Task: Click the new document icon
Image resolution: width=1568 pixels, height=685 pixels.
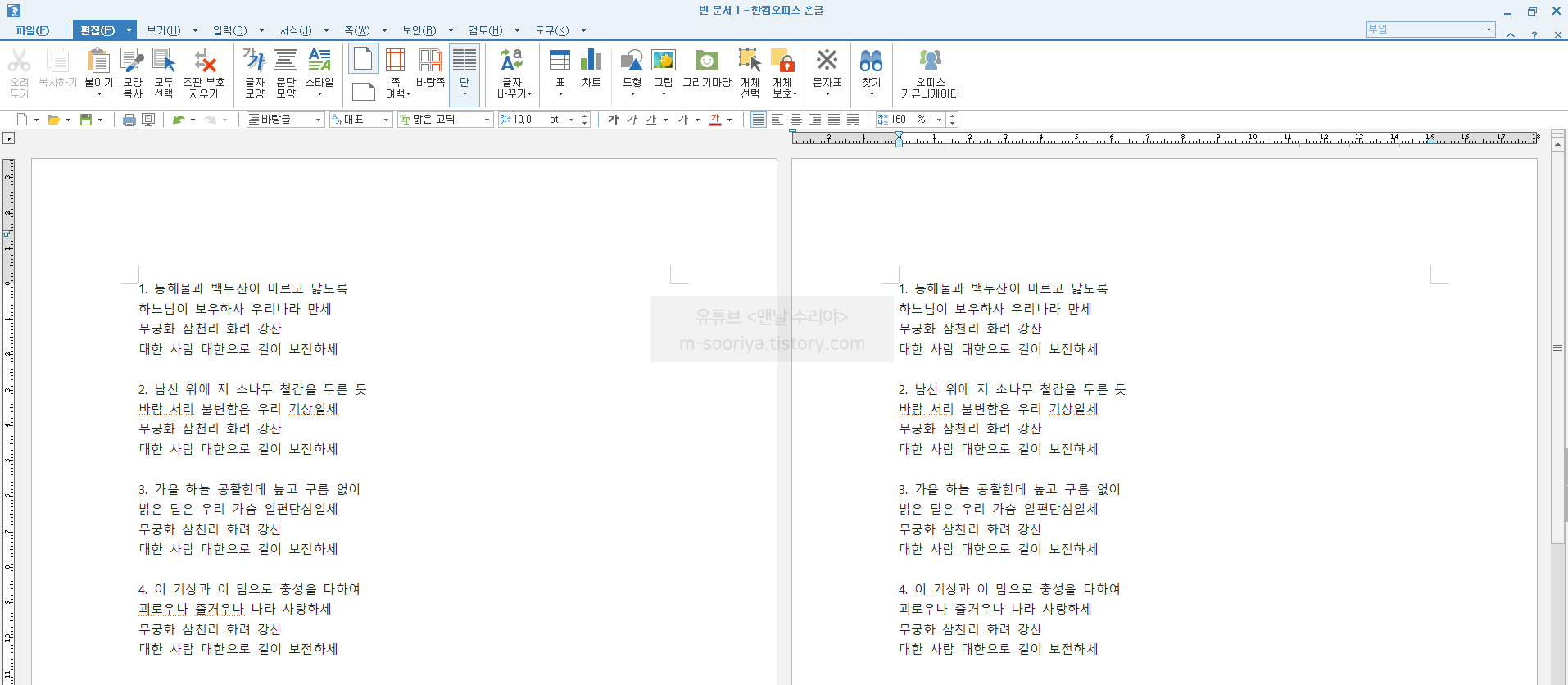Action: click(x=22, y=120)
